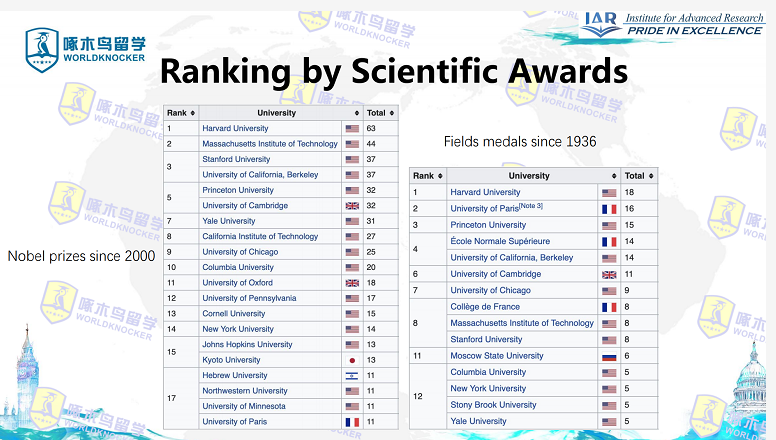Screen dimensions: 776x440
Task: Select the 'Ranking by Scientific Awards' title
Action: click(393, 71)
